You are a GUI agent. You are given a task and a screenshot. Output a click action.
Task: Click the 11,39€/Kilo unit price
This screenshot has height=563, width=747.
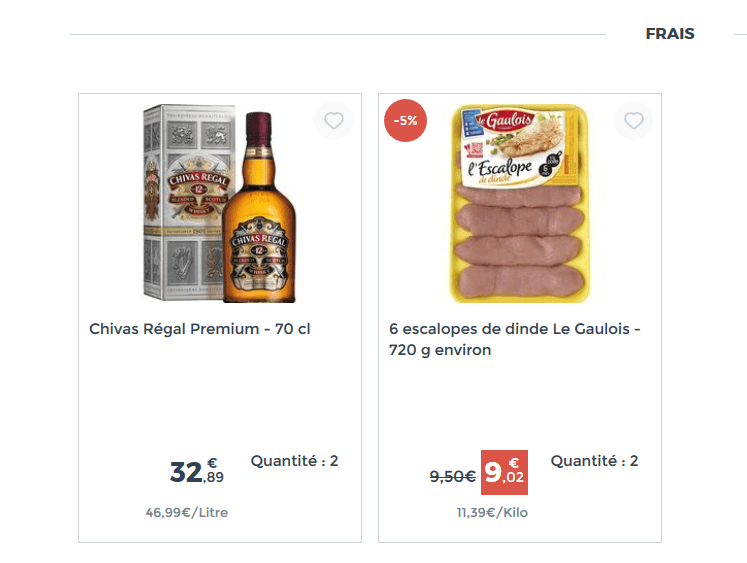(x=492, y=513)
